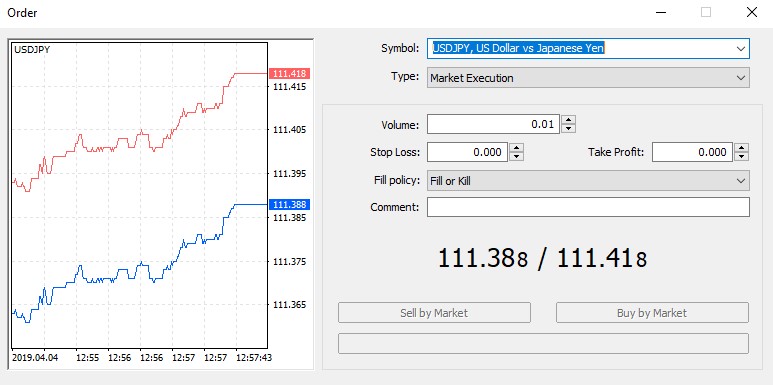Click the large bid/ask quote text
Screen dimensions: 773x385
[542, 258]
